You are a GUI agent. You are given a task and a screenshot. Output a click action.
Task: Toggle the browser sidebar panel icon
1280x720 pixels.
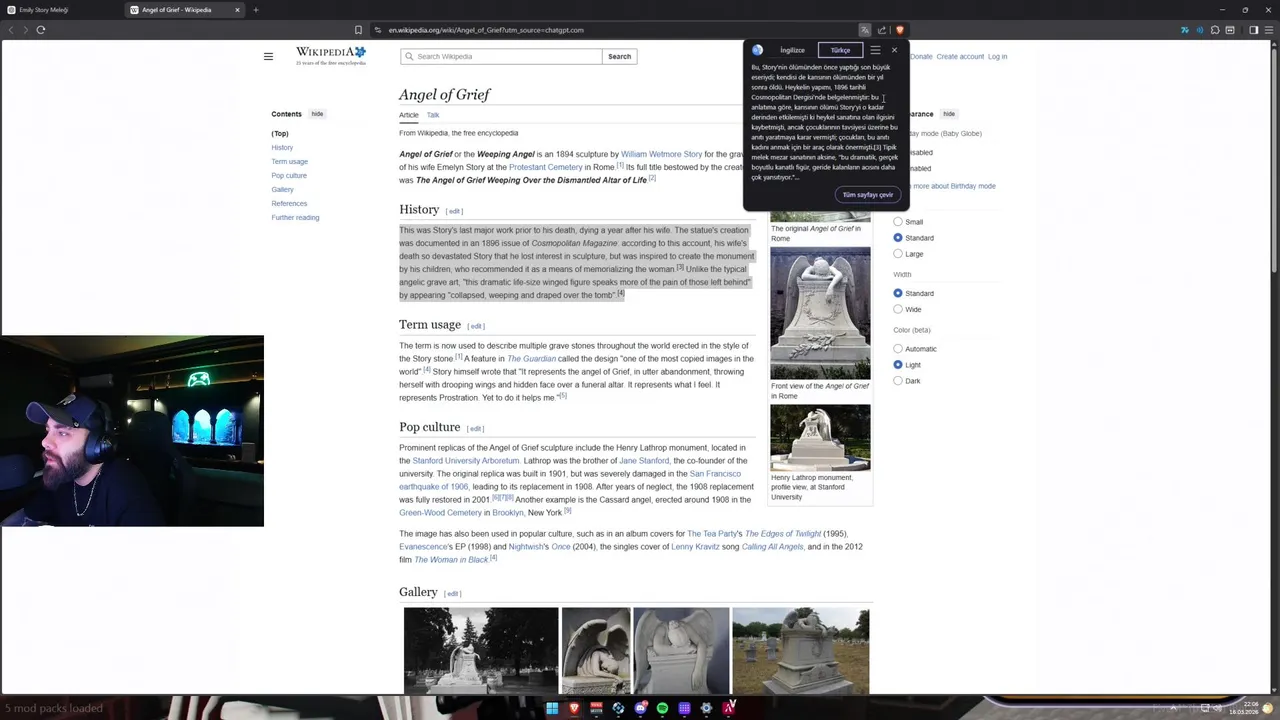click(1253, 30)
